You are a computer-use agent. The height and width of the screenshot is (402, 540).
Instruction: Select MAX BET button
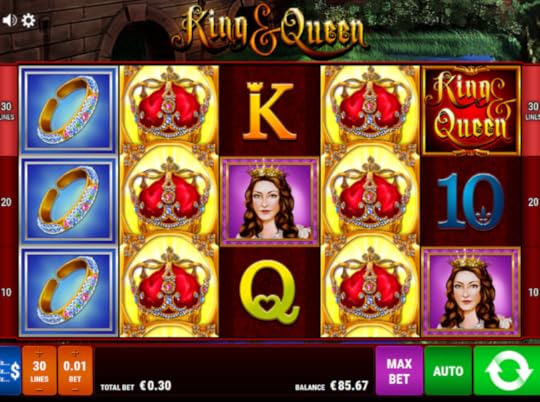coord(399,371)
